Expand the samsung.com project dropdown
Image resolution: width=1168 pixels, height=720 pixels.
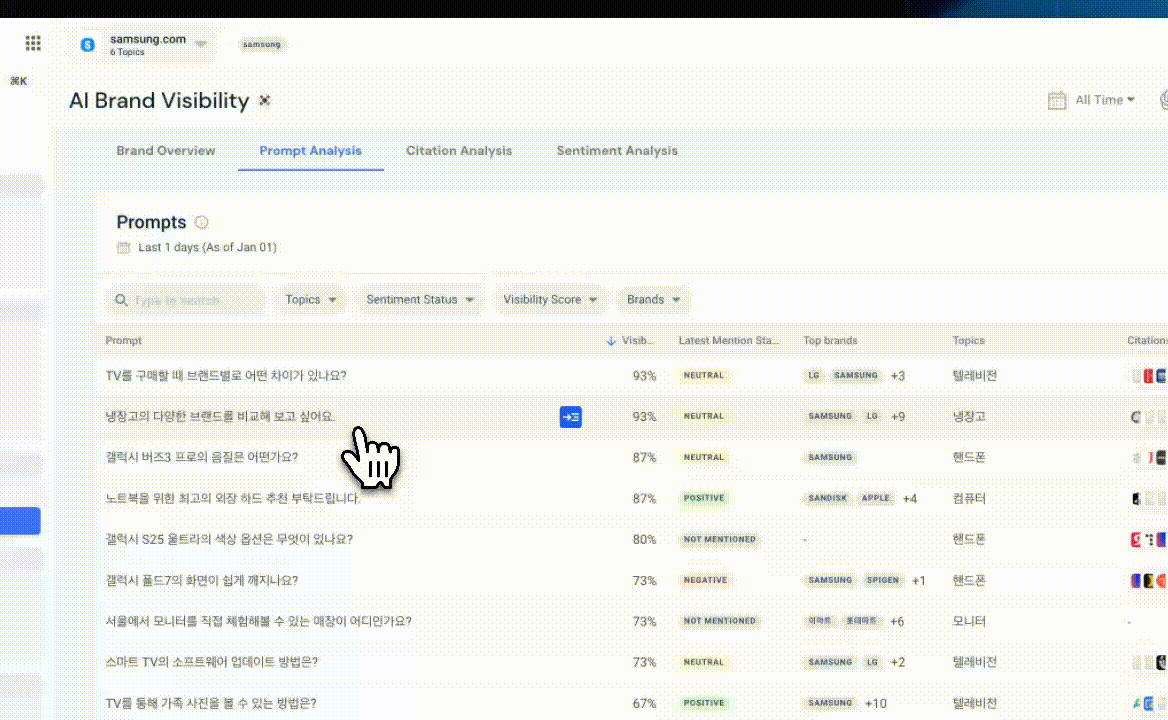(201, 45)
